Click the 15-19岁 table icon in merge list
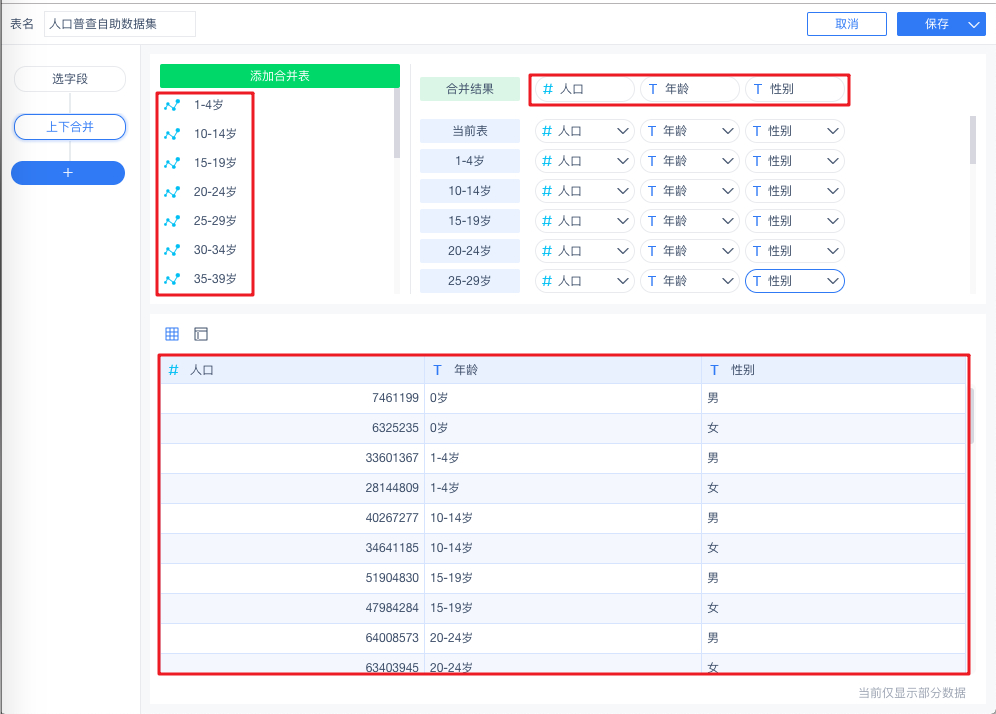Image resolution: width=996 pixels, height=714 pixels. click(x=172, y=163)
